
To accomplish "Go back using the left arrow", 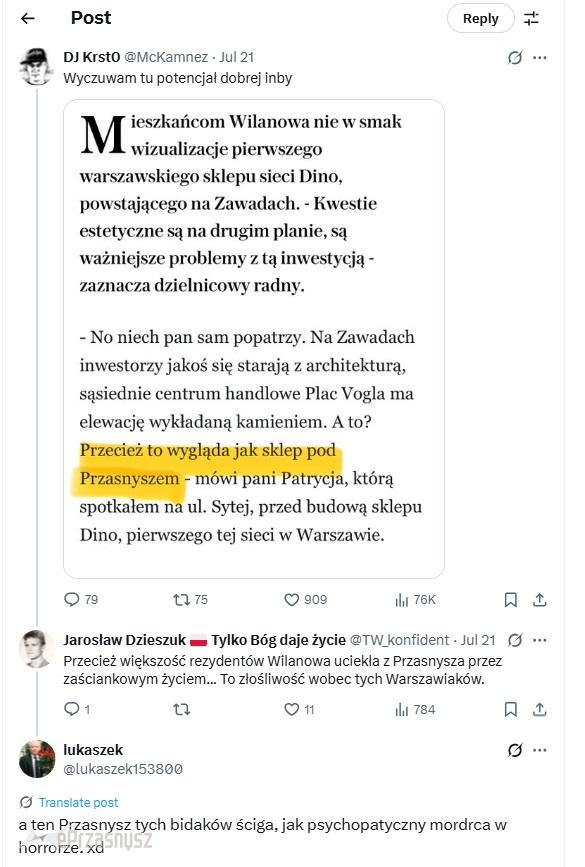I will 28,19.
